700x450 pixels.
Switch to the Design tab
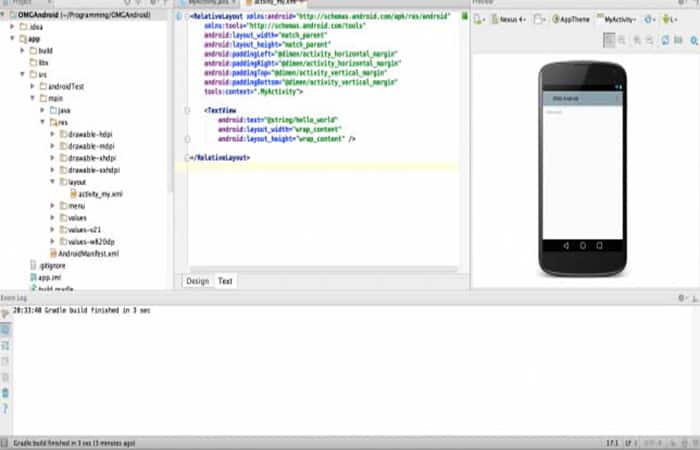[198, 281]
